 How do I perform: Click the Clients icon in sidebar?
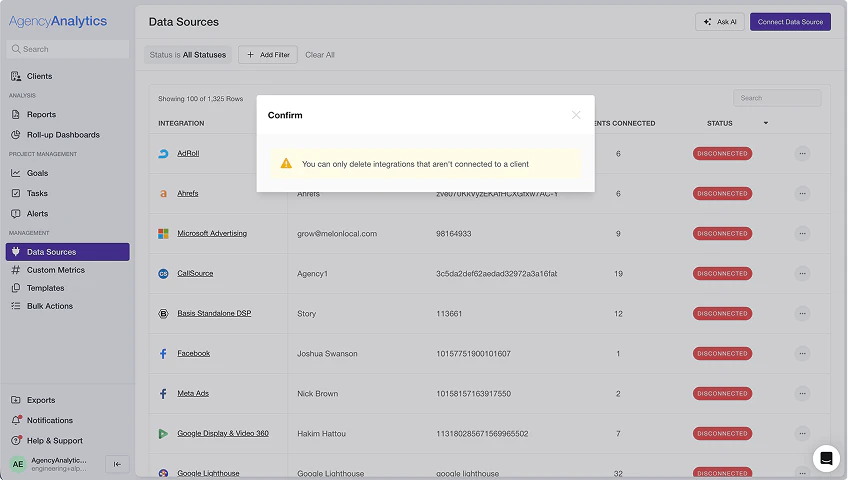(16, 76)
